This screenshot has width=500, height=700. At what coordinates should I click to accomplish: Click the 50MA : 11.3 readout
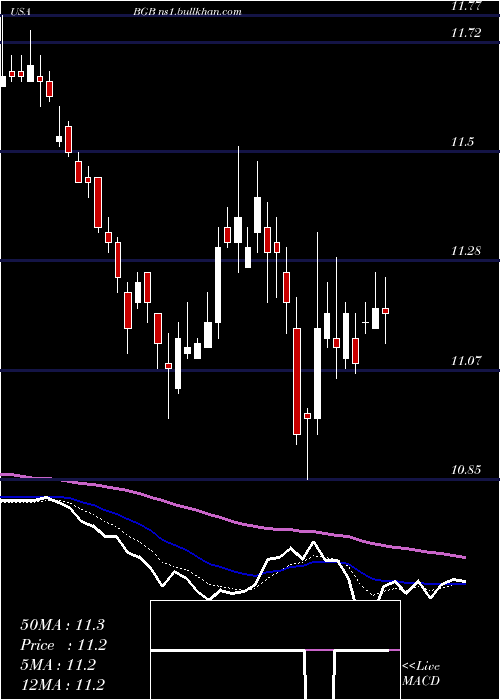point(62,625)
